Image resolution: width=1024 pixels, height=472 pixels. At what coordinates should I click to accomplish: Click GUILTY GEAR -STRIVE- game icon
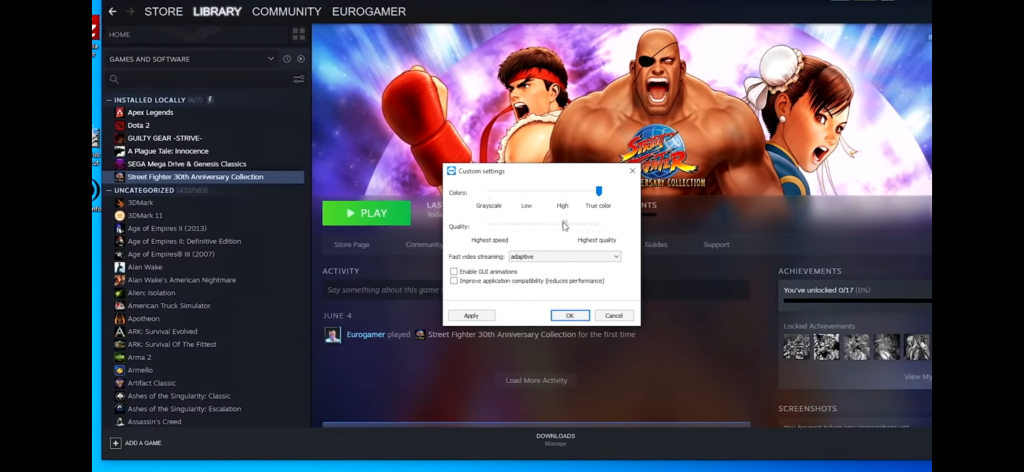point(120,138)
